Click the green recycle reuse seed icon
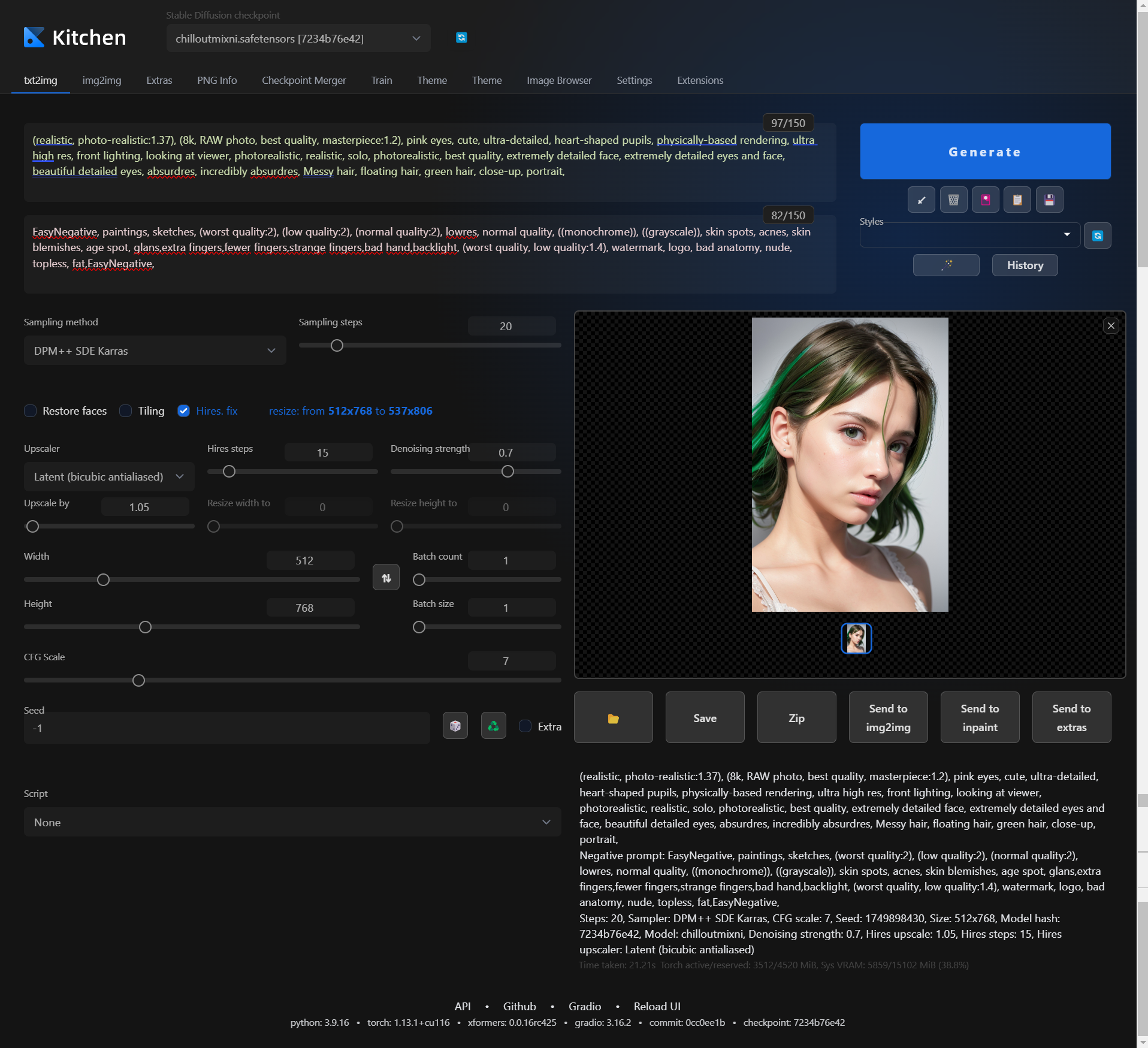Viewport: 1148px width, 1048px height. tap(493, 726)
